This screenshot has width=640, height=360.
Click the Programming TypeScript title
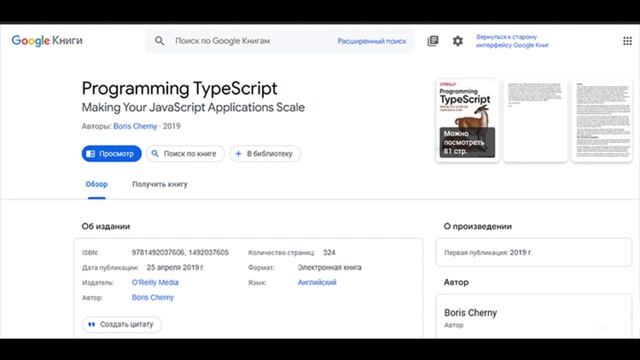pos(180,88)
